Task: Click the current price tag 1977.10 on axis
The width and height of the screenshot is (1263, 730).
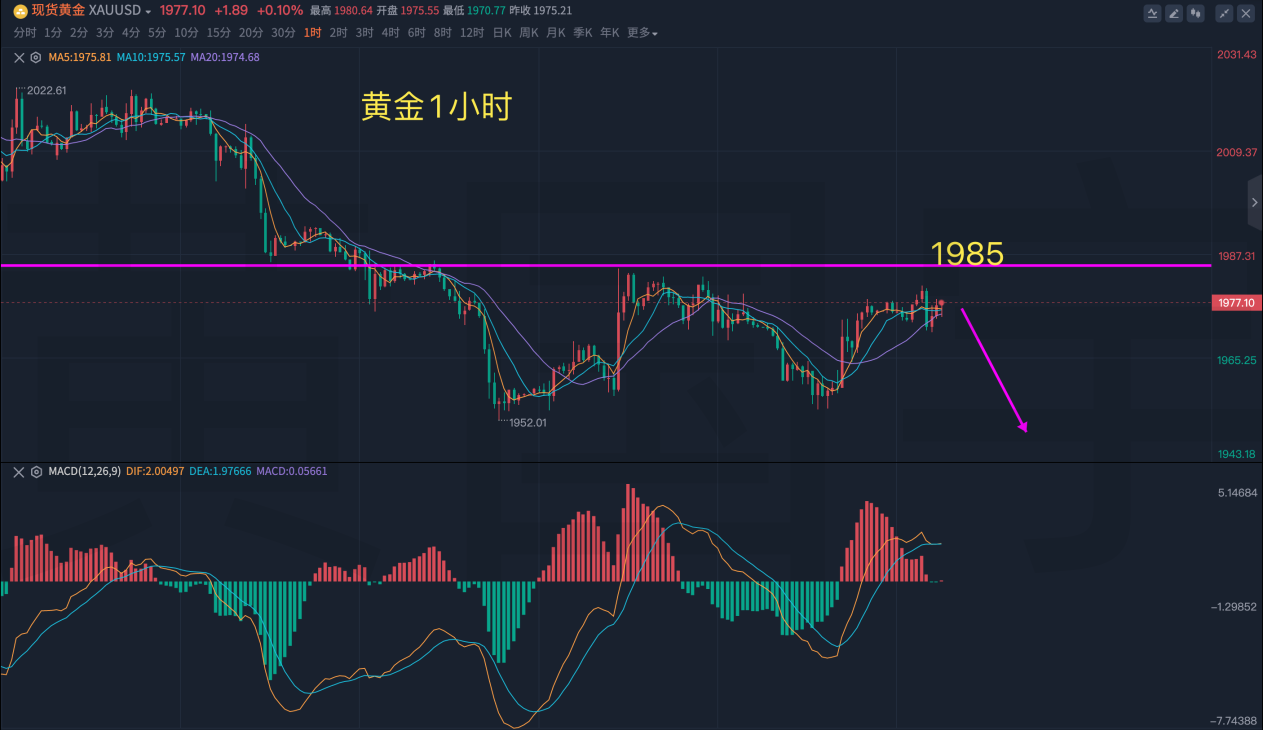Action: click(x=1234, y=302)
